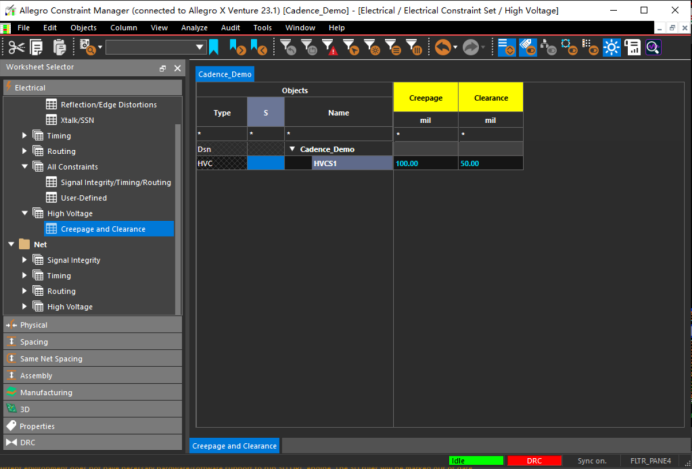Open the toolbar filter combo box dropdown

[200, 47]
